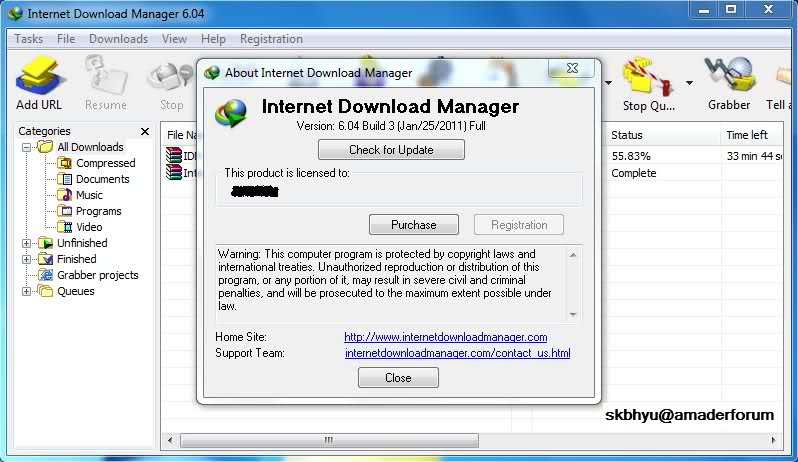The height and width of the screenshot is (462, 798).
Task: Click the Unfinished folder icon
Action: point(46,243)
